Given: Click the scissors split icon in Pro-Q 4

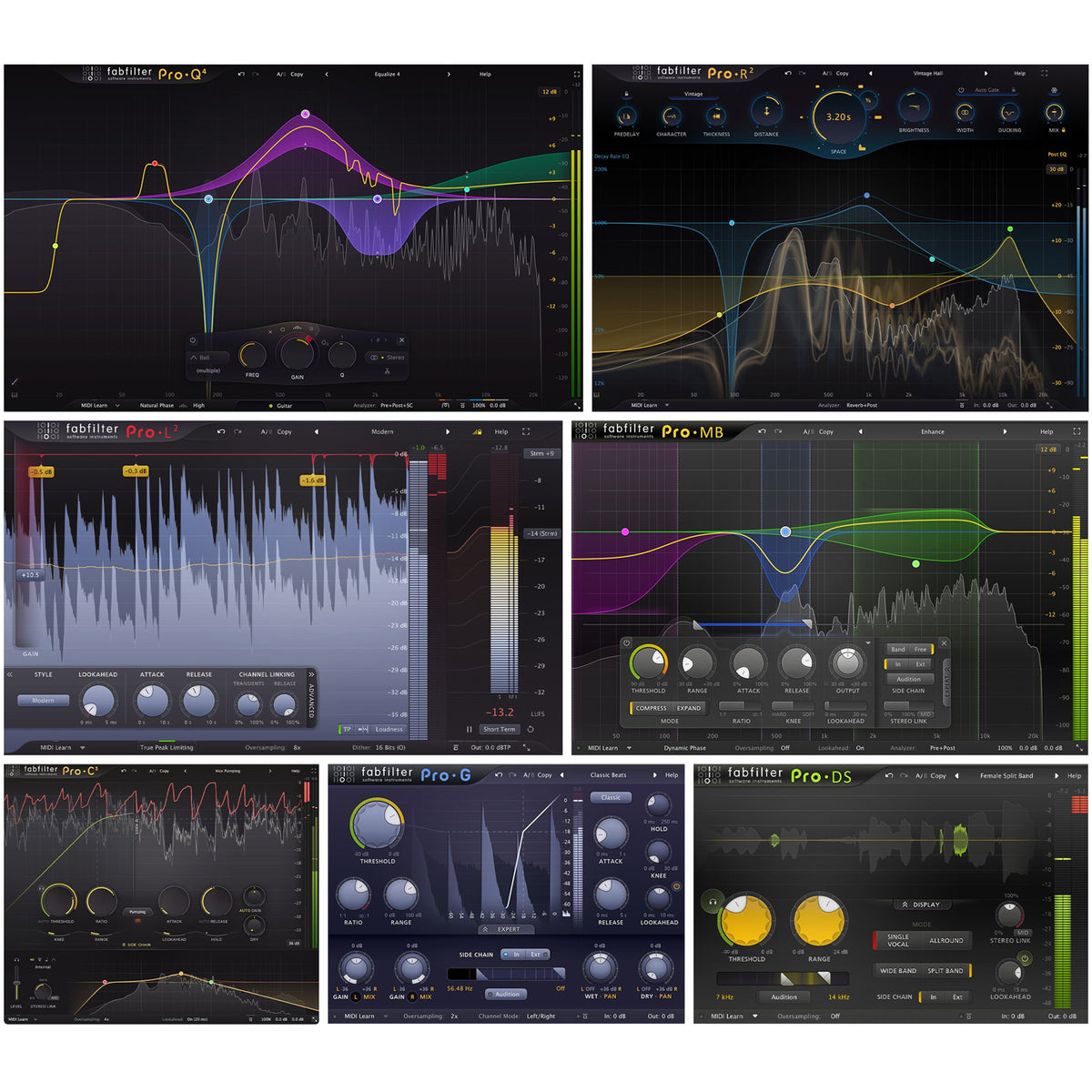Looking at the screenshot, I should click(389, 371).
